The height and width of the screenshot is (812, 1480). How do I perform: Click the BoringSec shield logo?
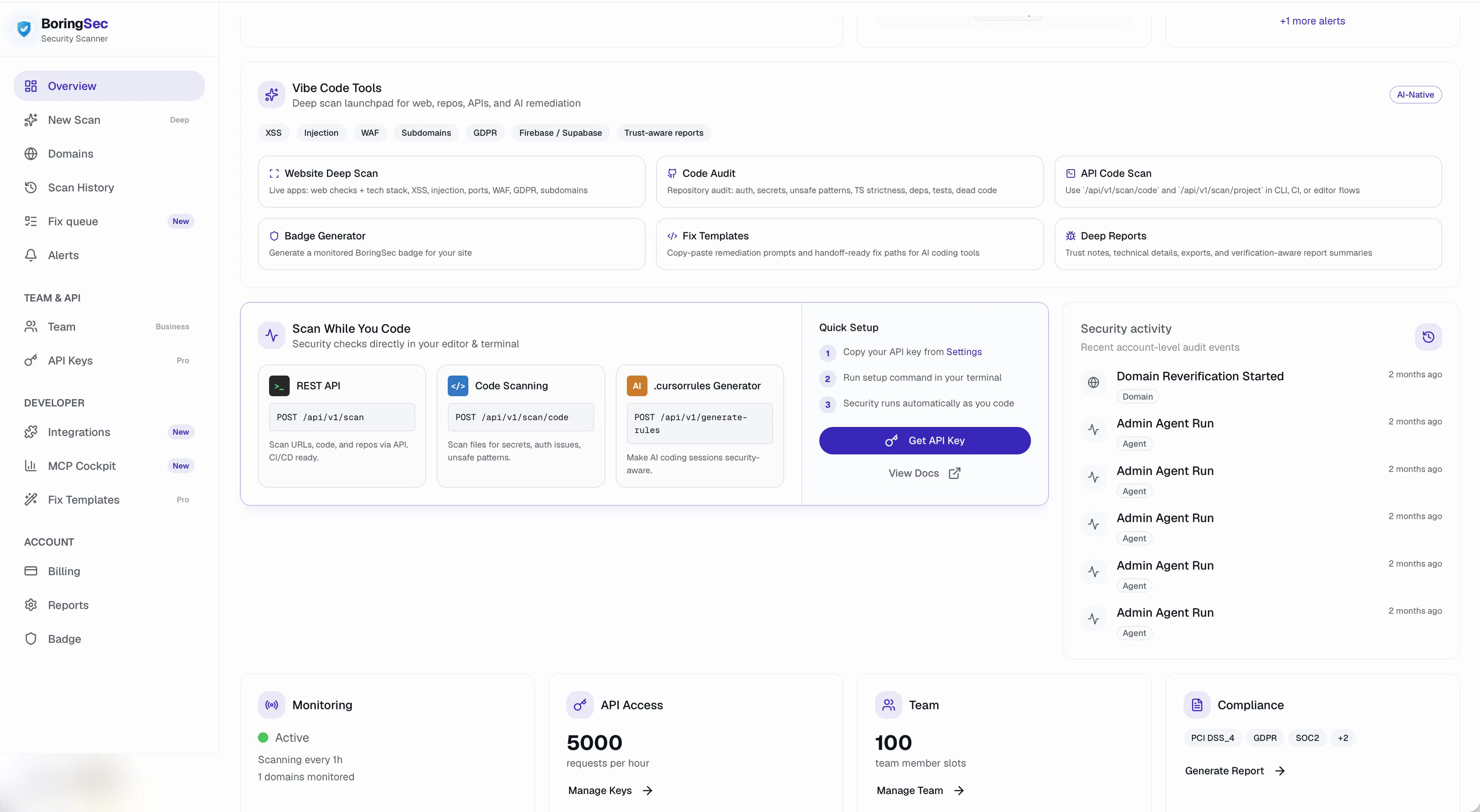(24, 29)
